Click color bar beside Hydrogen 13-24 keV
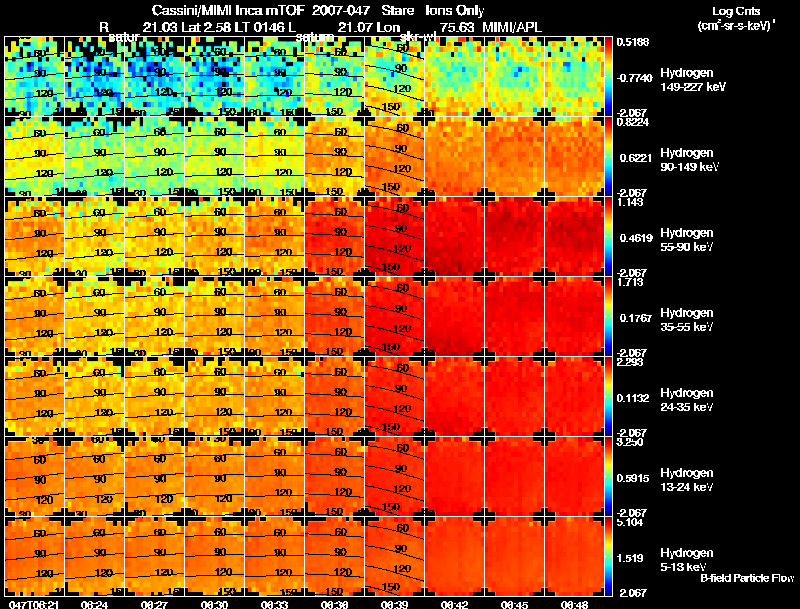Screen dimensions: 800x609 pos(608,477)
